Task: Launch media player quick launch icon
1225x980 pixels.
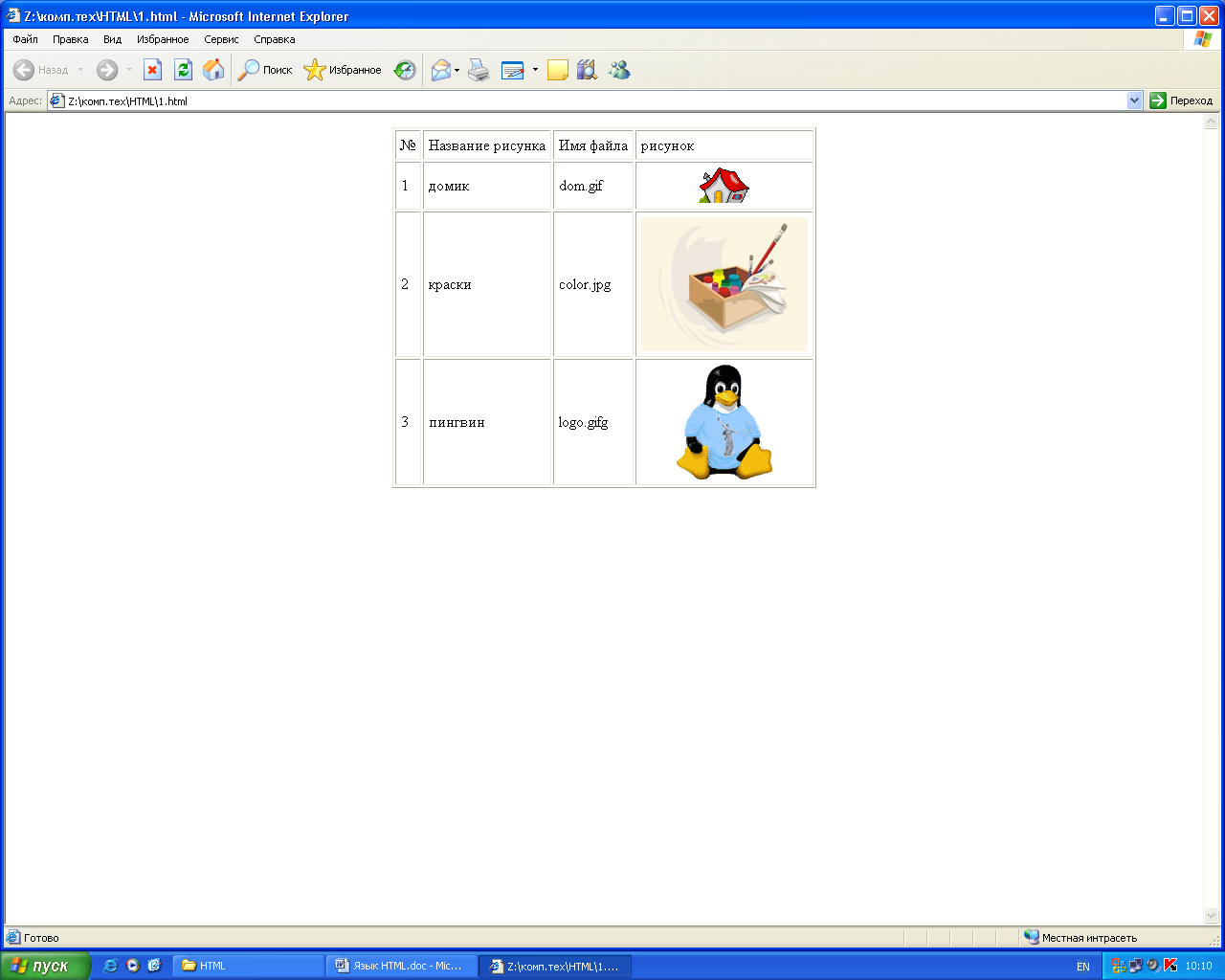Action: click(x=133, y=966)
